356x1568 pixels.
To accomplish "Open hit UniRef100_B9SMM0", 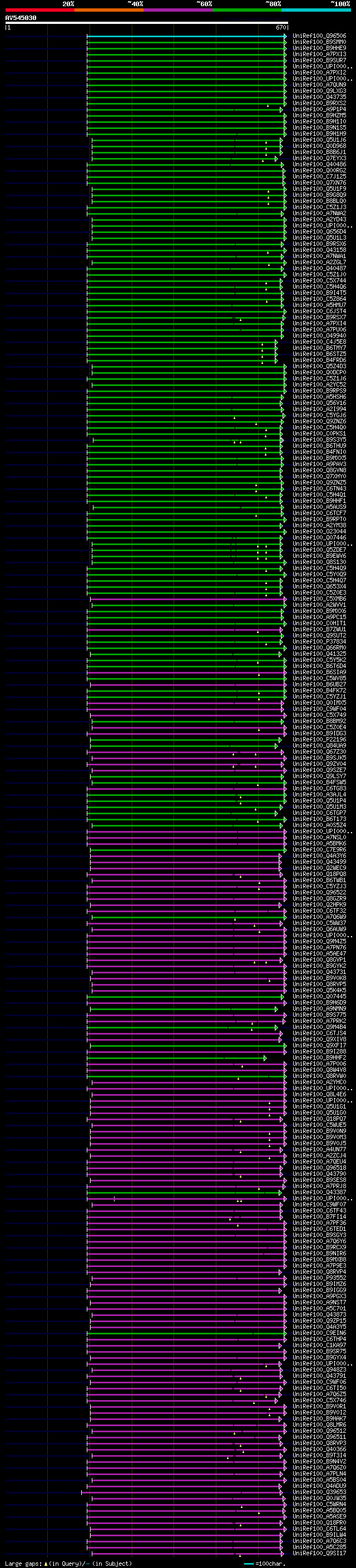I will click(319, 42).
